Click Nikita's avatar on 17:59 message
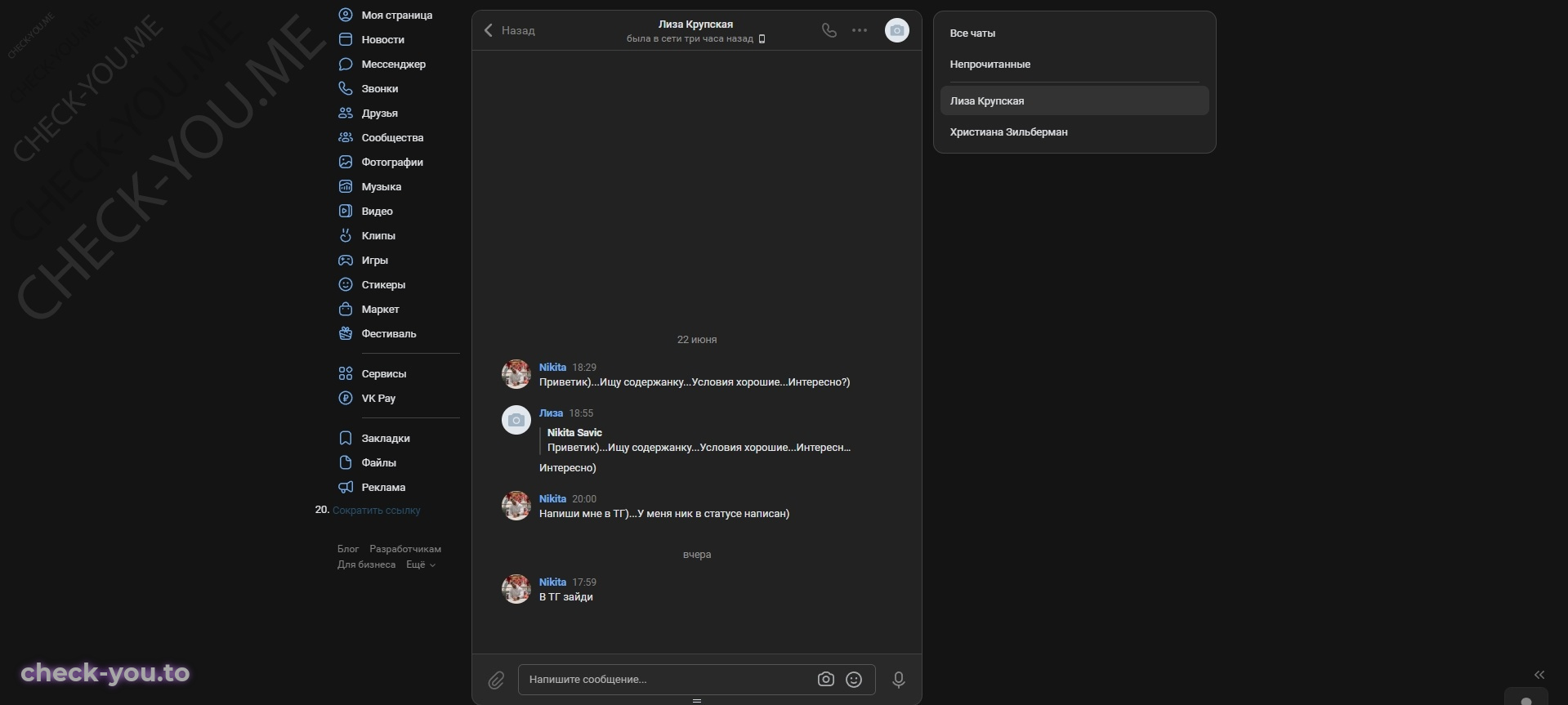Screen dimensions: 1568x705 (x=516, y=589)
